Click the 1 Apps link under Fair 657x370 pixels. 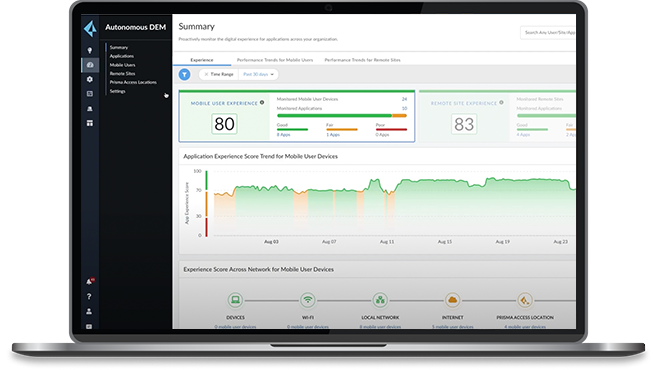pos(333,135)
